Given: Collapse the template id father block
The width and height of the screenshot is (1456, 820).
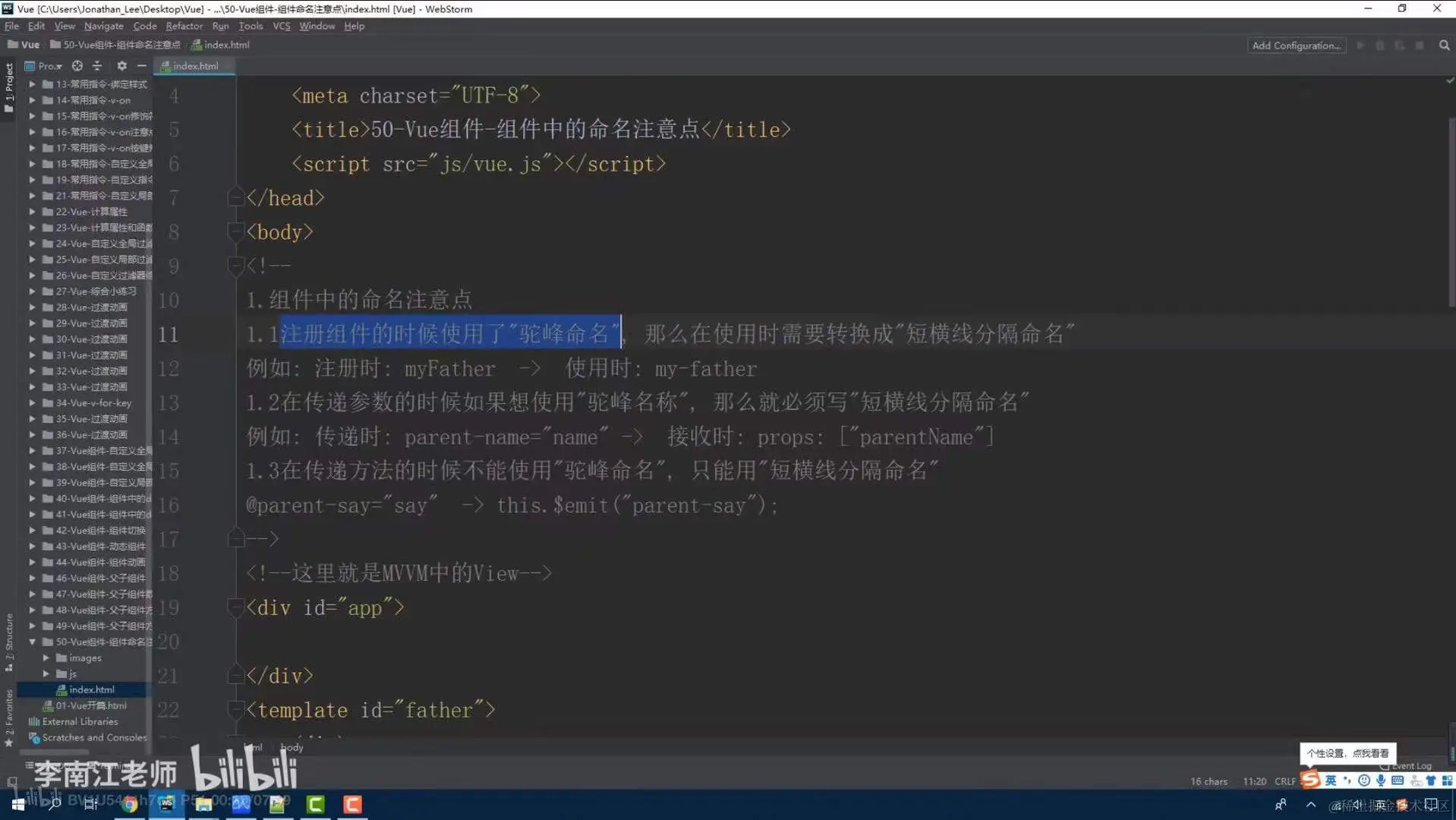Looking at the screenshot, I should 235,711.
